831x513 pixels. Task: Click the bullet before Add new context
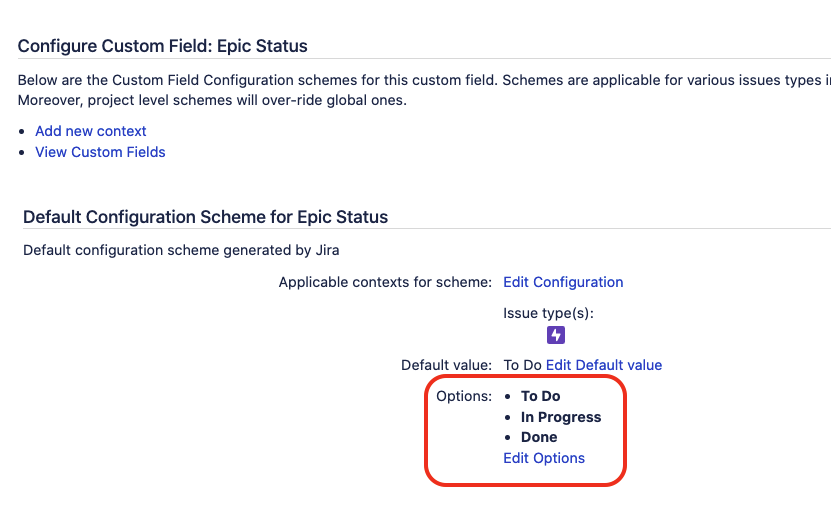(x=24, y=132)
